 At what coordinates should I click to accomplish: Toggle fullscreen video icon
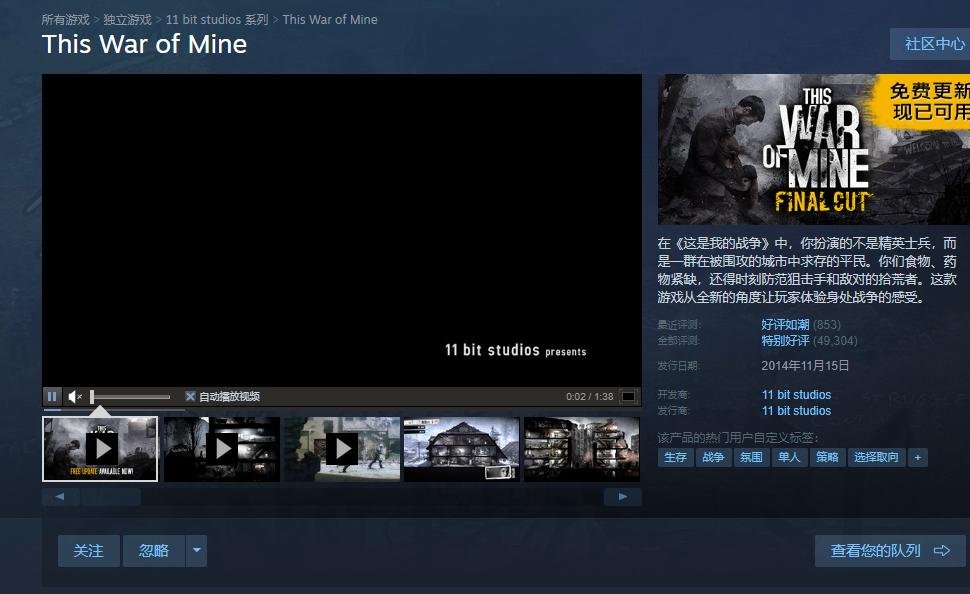pyautogui.click(x=628, y=397)
